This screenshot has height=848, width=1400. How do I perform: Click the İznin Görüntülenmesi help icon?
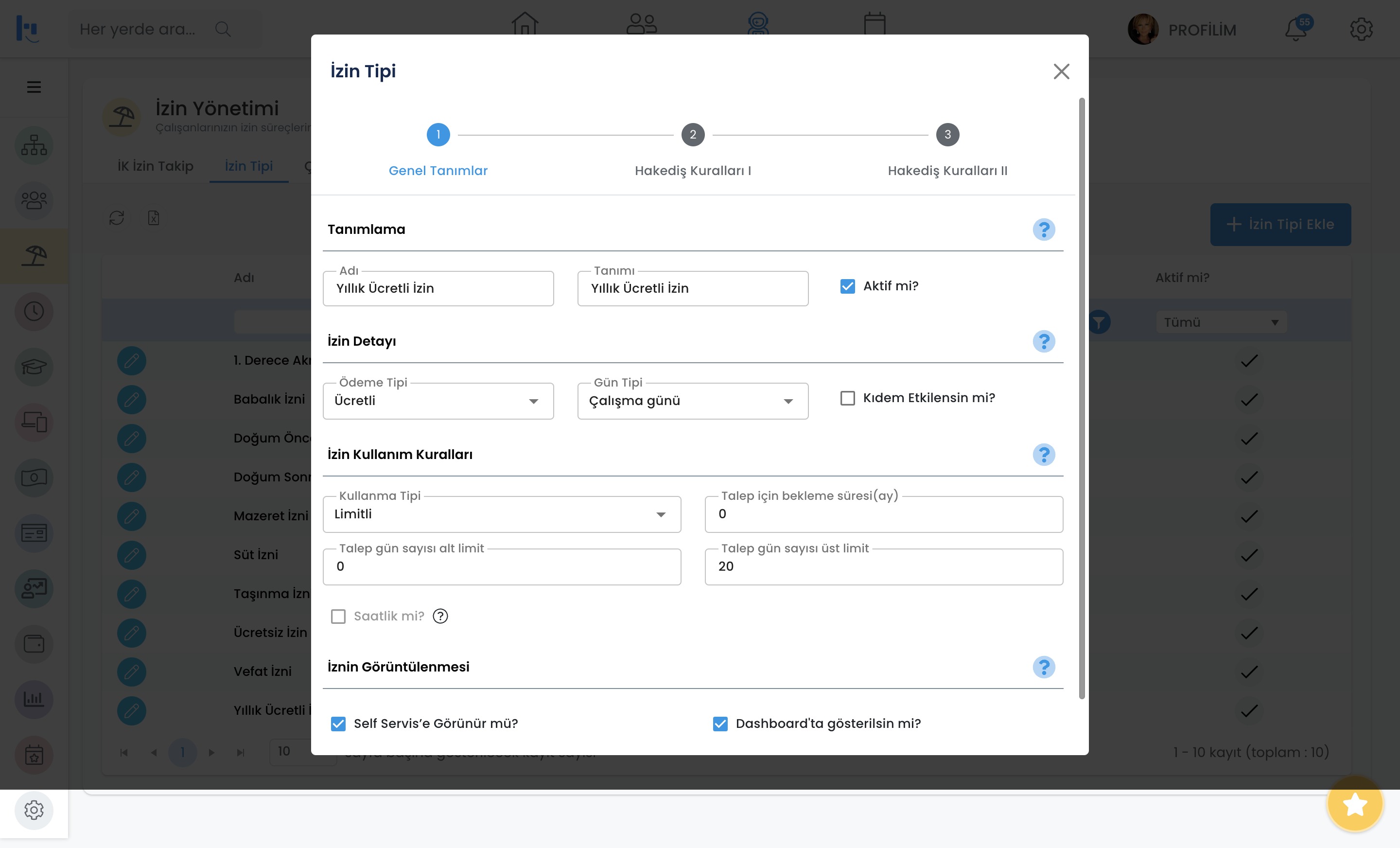click(1043, 667)
